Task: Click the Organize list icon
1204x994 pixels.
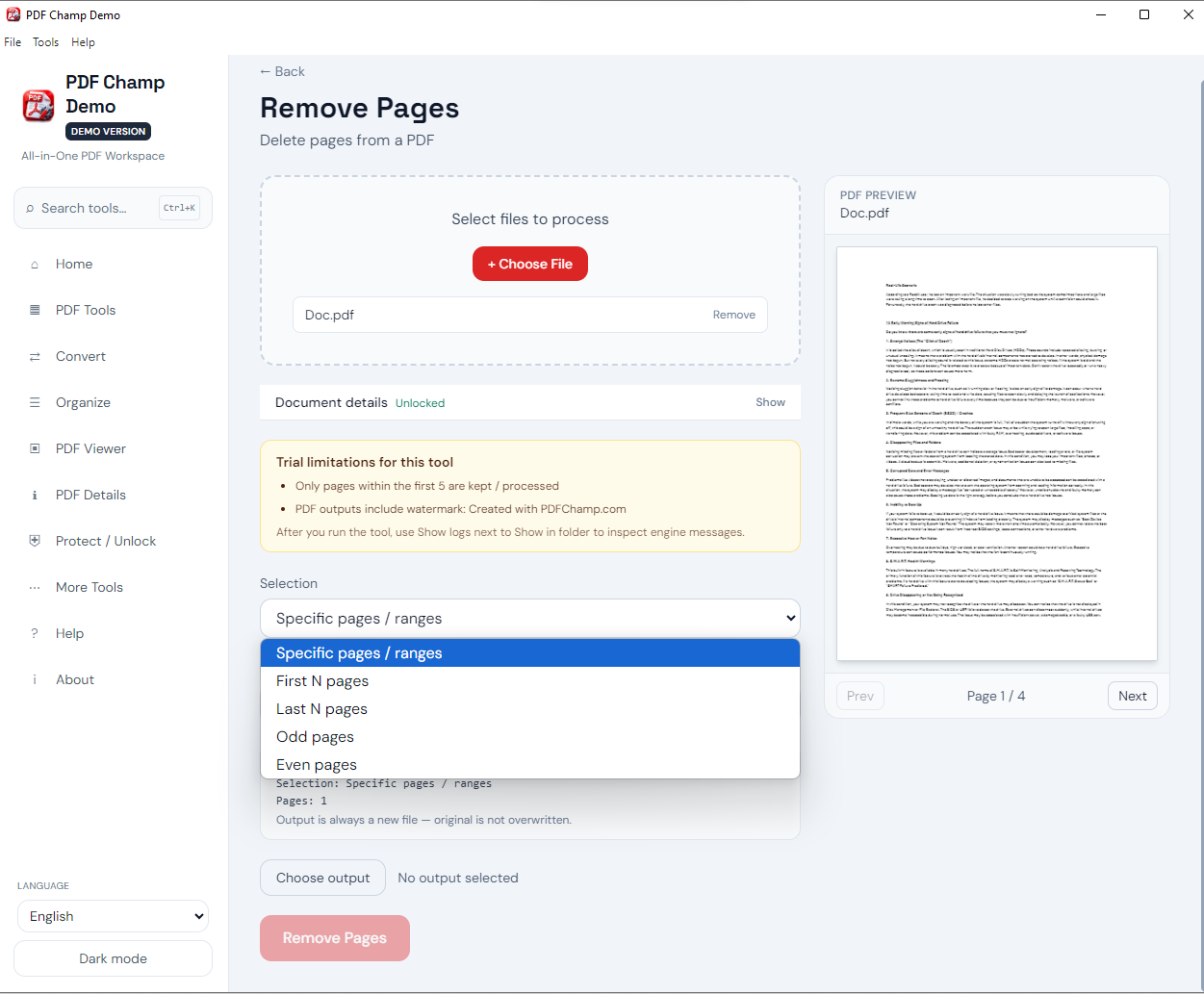Action: tap(35, 403)
